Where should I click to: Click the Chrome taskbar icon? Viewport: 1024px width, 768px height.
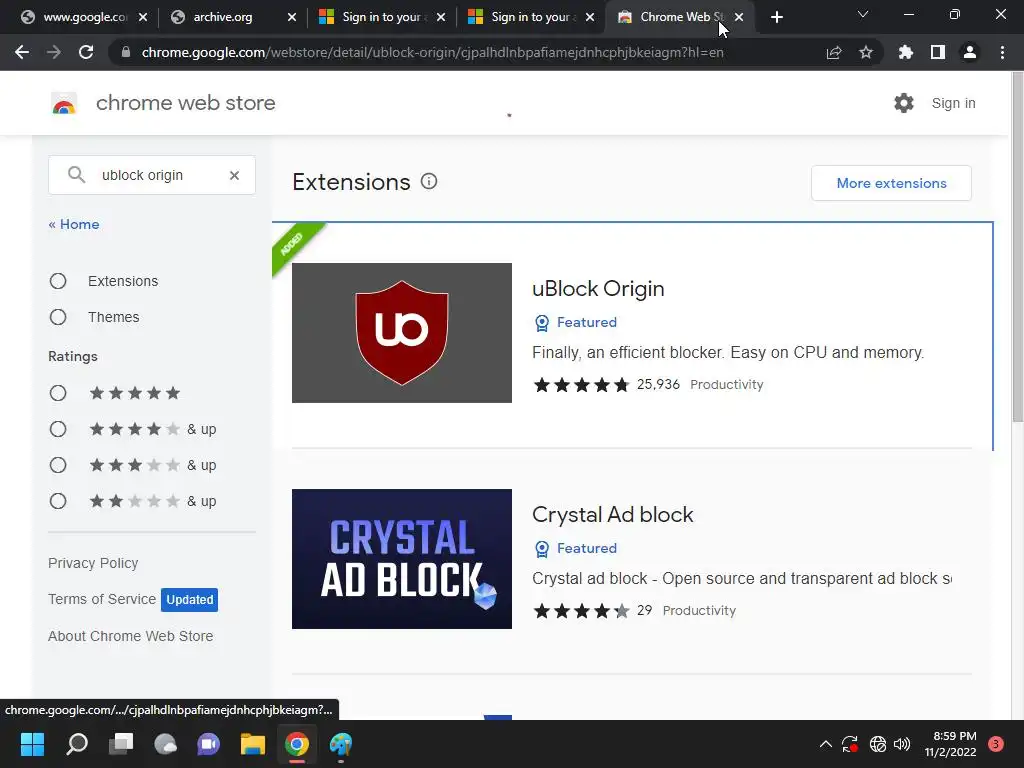click(x=296, y=744)
